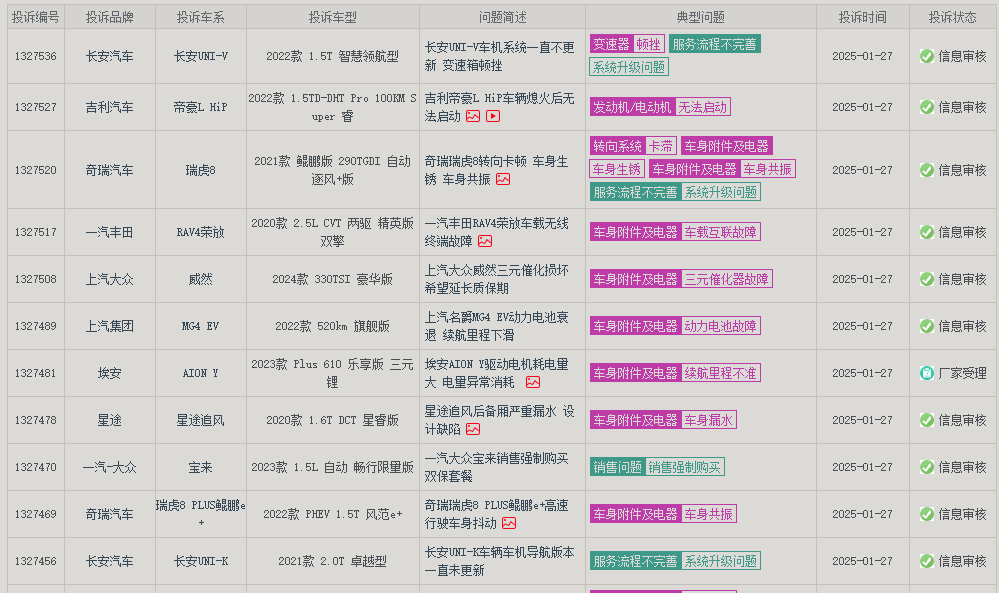Open complaint '长安UNI-K车辆车机导航版本一直未更新'
Viewport: 999px width, 593px height.
[500, 561]
